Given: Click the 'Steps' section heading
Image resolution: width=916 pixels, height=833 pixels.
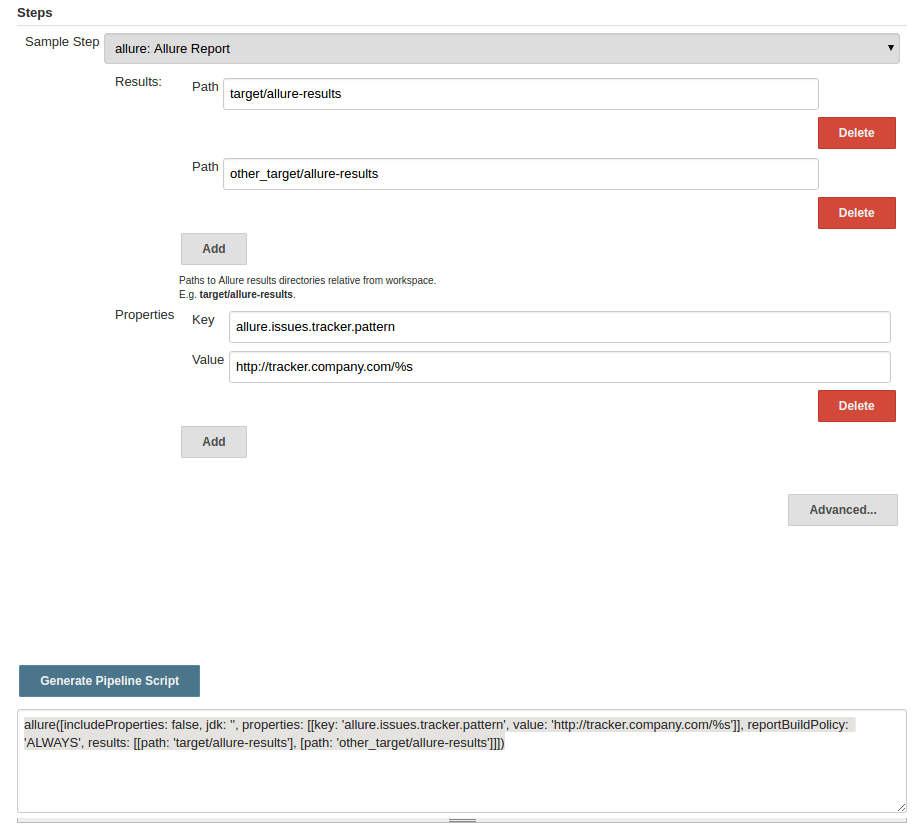Looking at the screenshot, I should [x=34, y=13].
